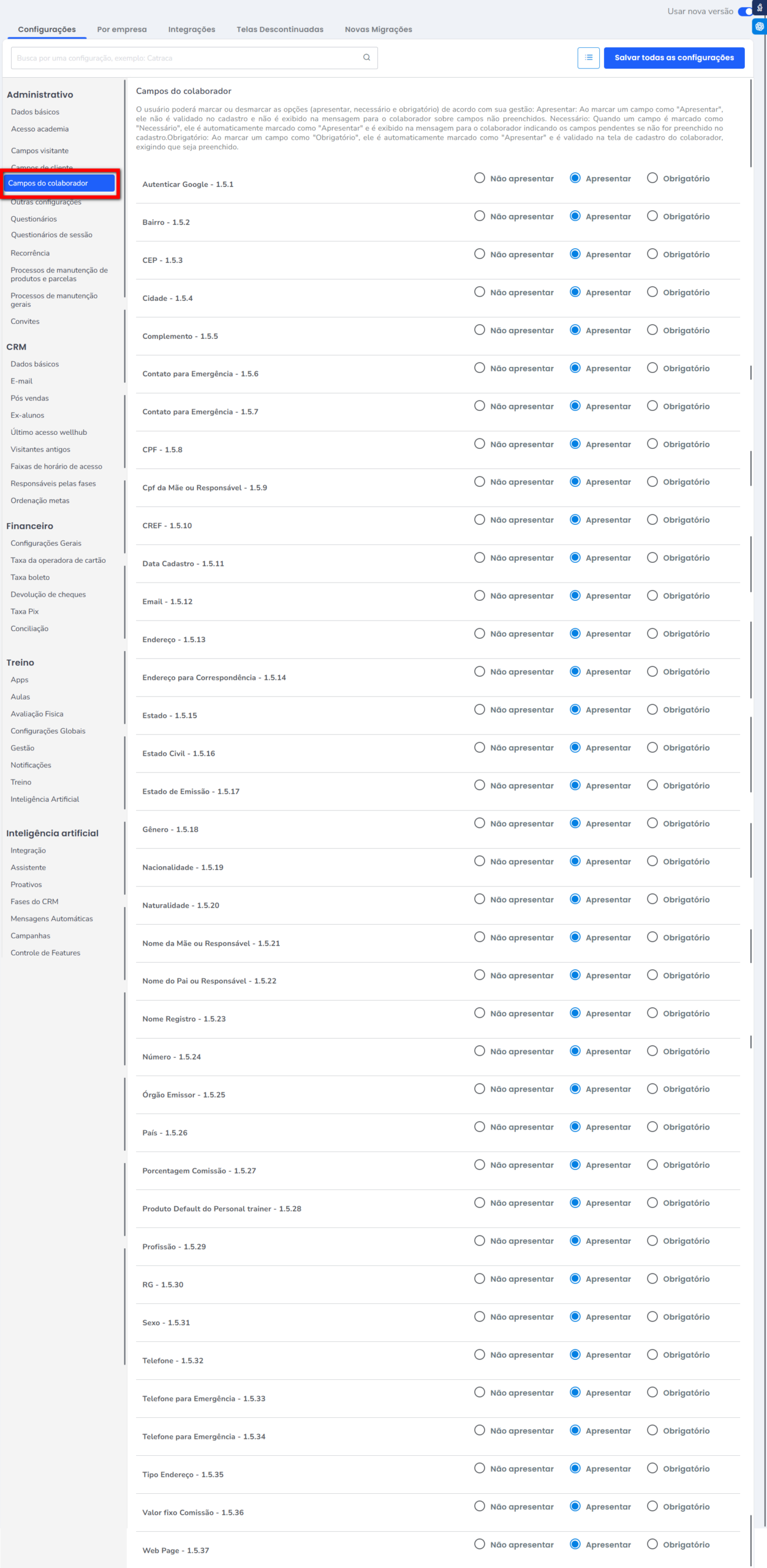Open the list view icon button
This screenshot has width=767, height=1568.
click(588, 58)
